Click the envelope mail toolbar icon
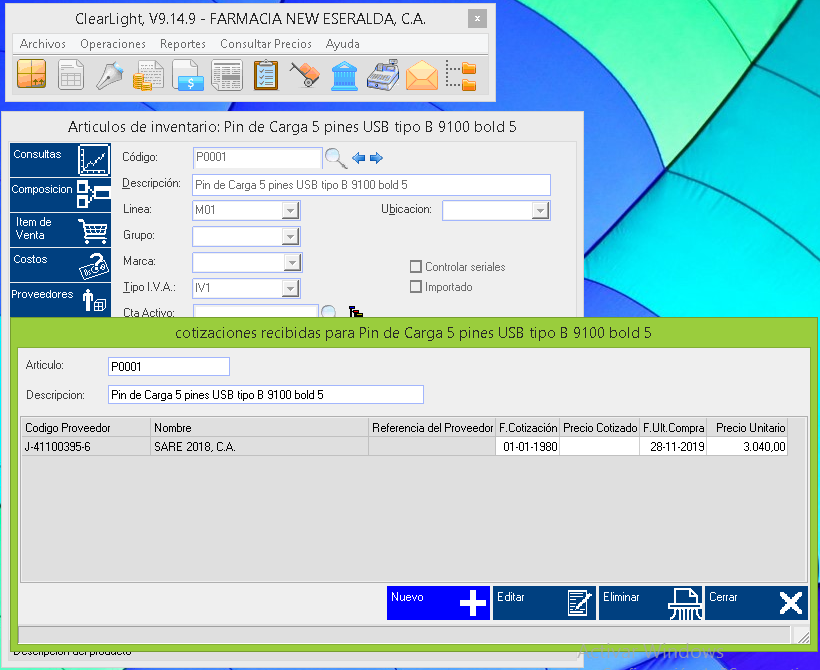The height and width of the screenshot is (670, 820). click(x=422, y=75)
